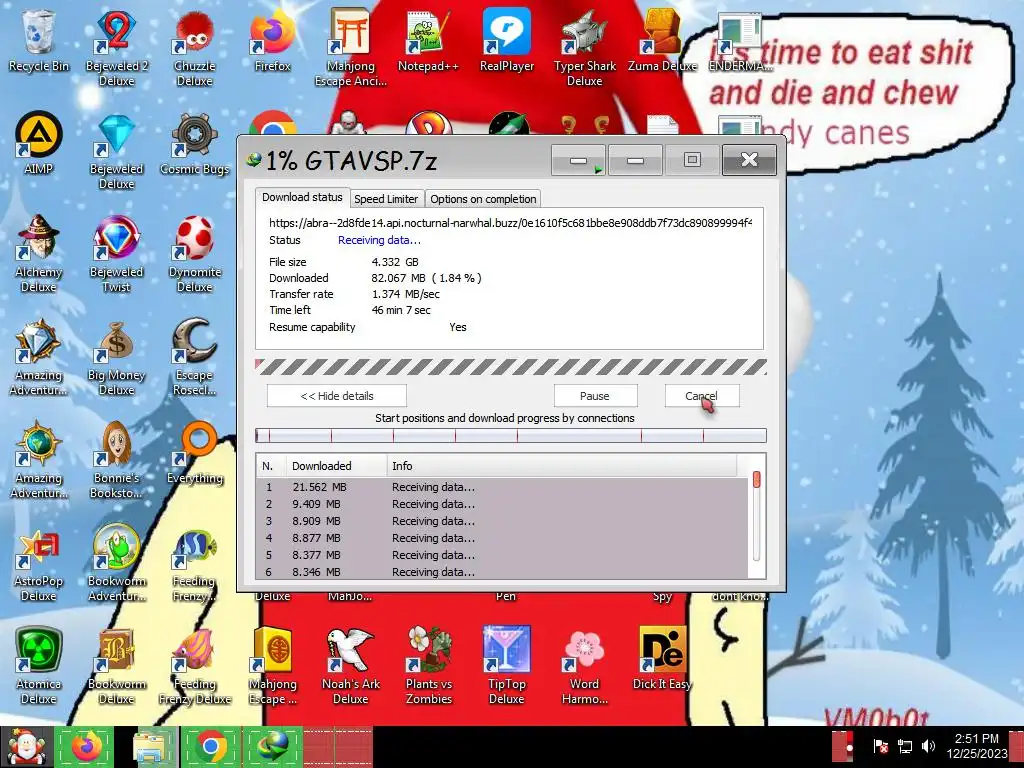Launch AIMP music player shortcut
This screenshot has width=1024, height=768.
(39, 144)
